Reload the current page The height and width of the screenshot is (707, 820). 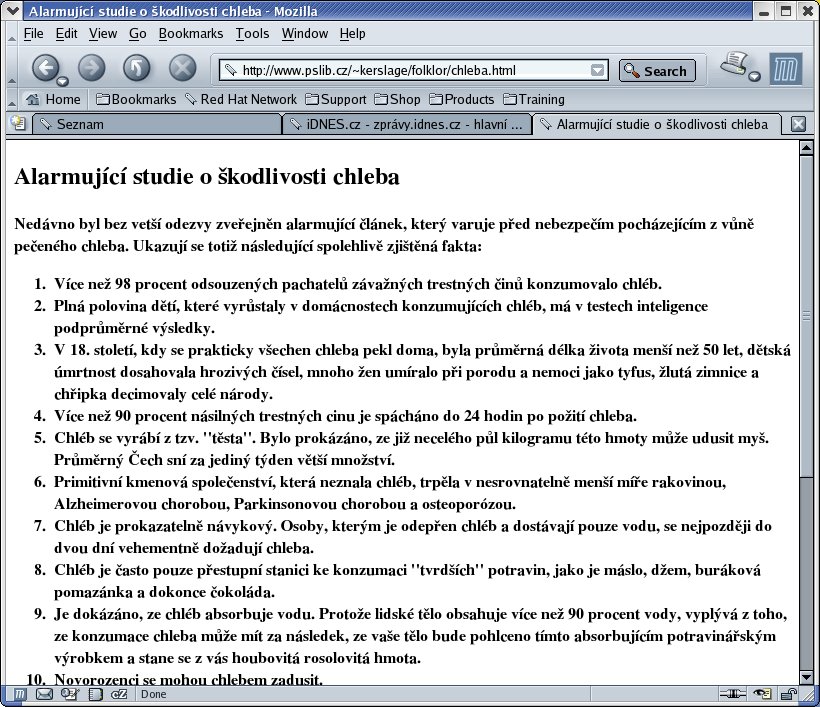coord(136,68)
